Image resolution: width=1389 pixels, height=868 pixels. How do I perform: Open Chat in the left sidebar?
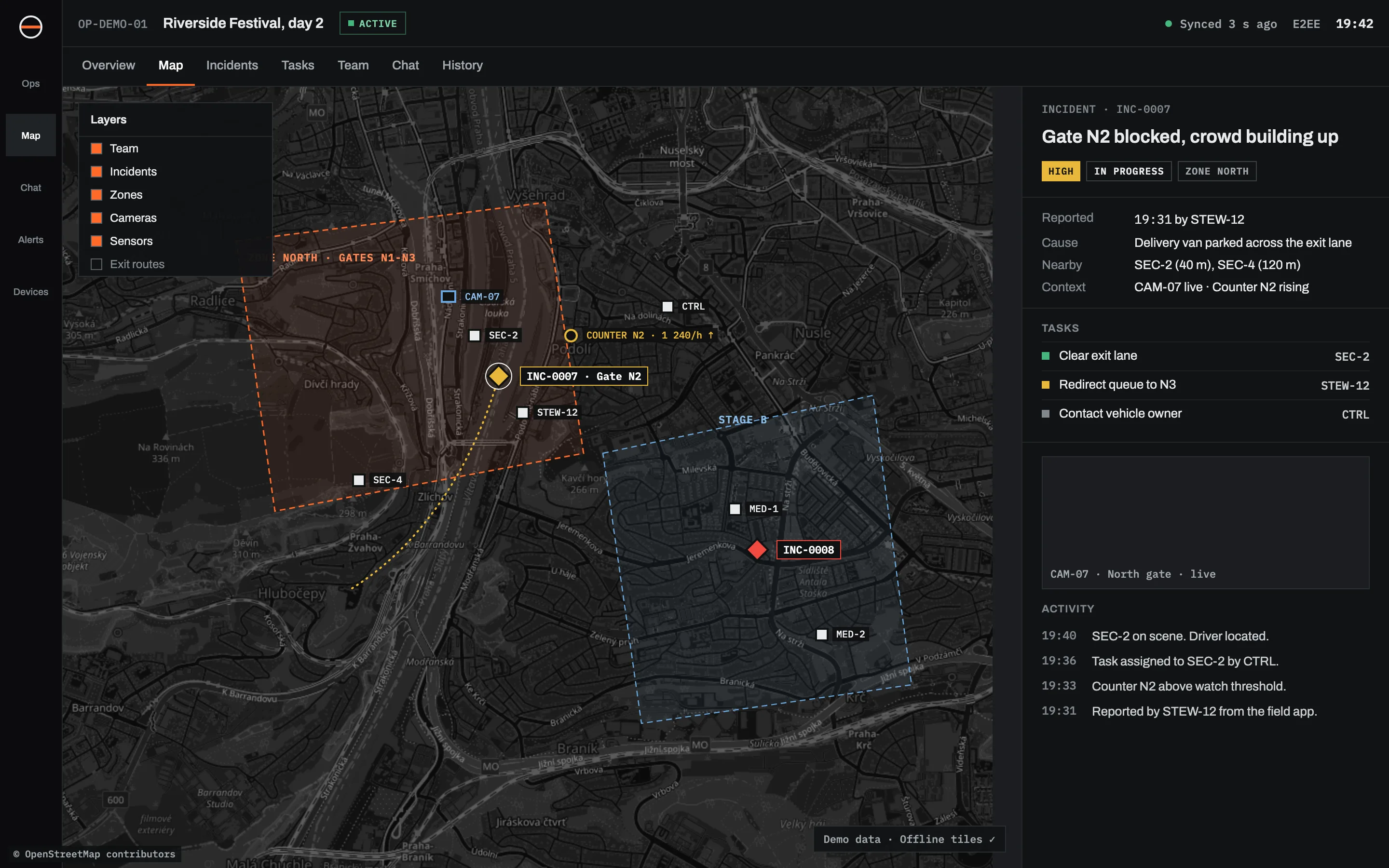pos(30,188)
